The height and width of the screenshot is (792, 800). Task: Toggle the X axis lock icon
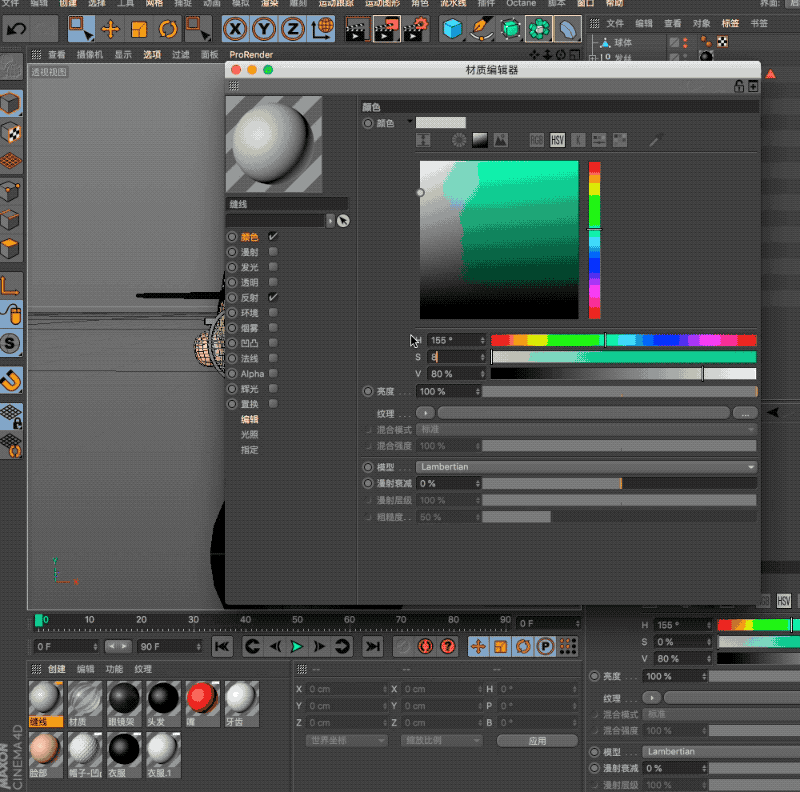tap(236, 29)
